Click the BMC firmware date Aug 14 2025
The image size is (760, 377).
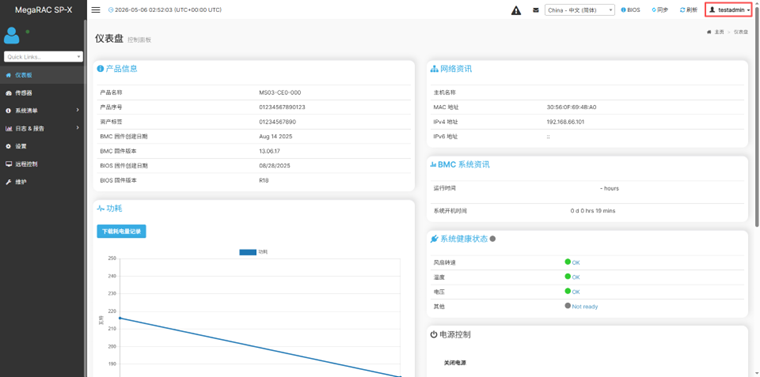click(276, 136)
